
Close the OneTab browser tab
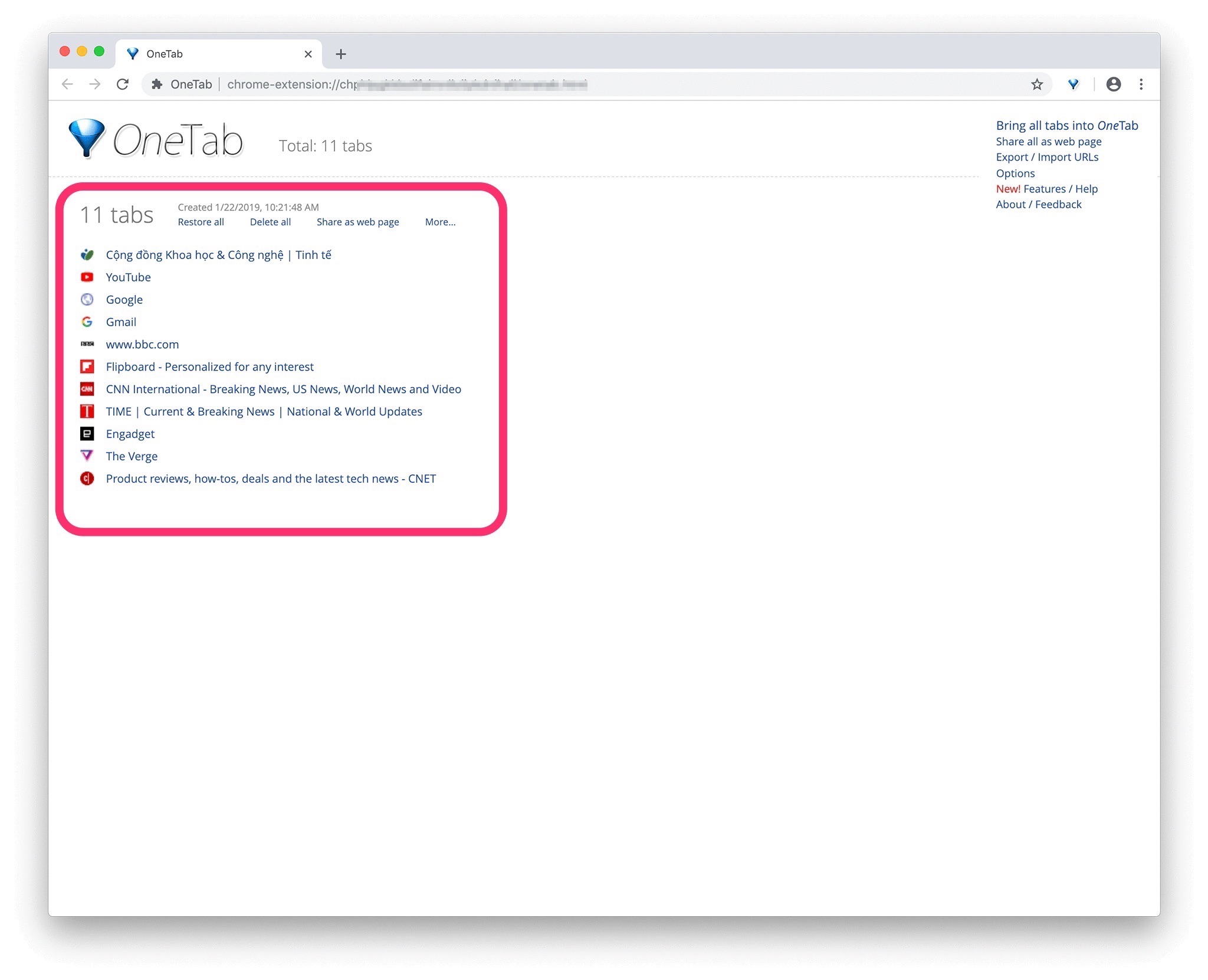click(308, 54)
